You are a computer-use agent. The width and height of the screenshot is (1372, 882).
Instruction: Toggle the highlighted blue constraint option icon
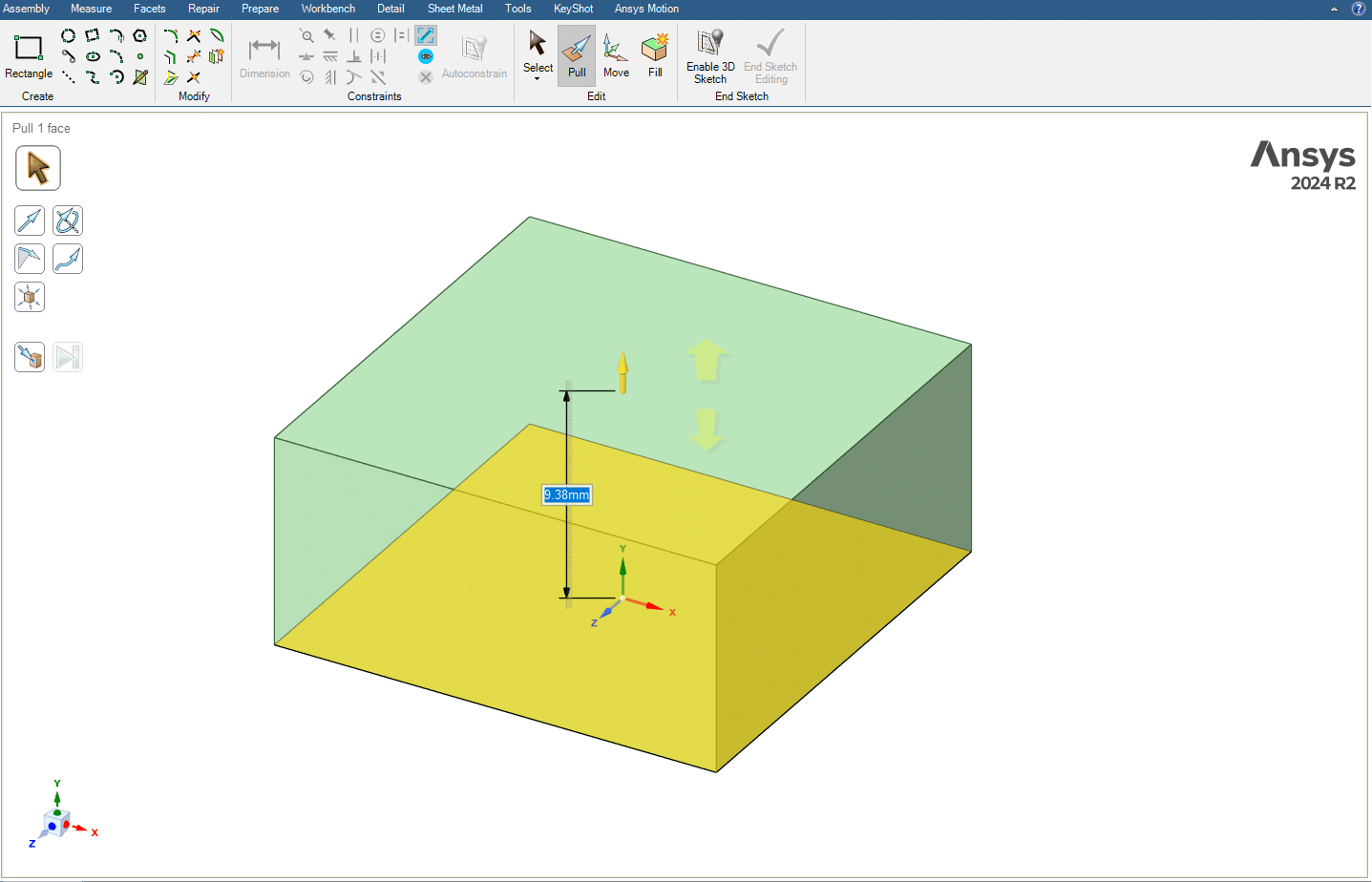[x=426, y=35]
